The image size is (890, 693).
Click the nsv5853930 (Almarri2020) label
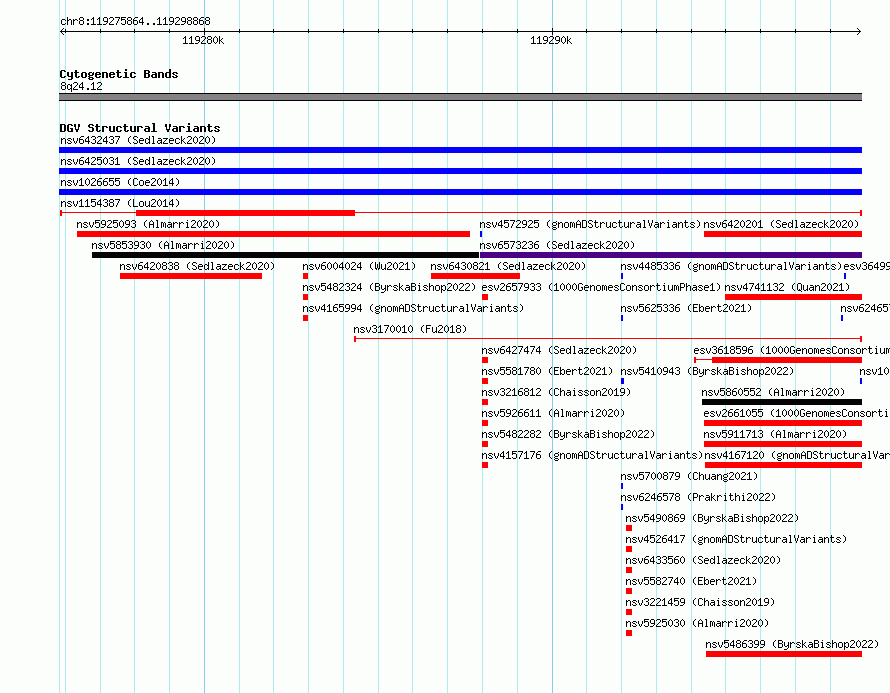click(163, 245)
